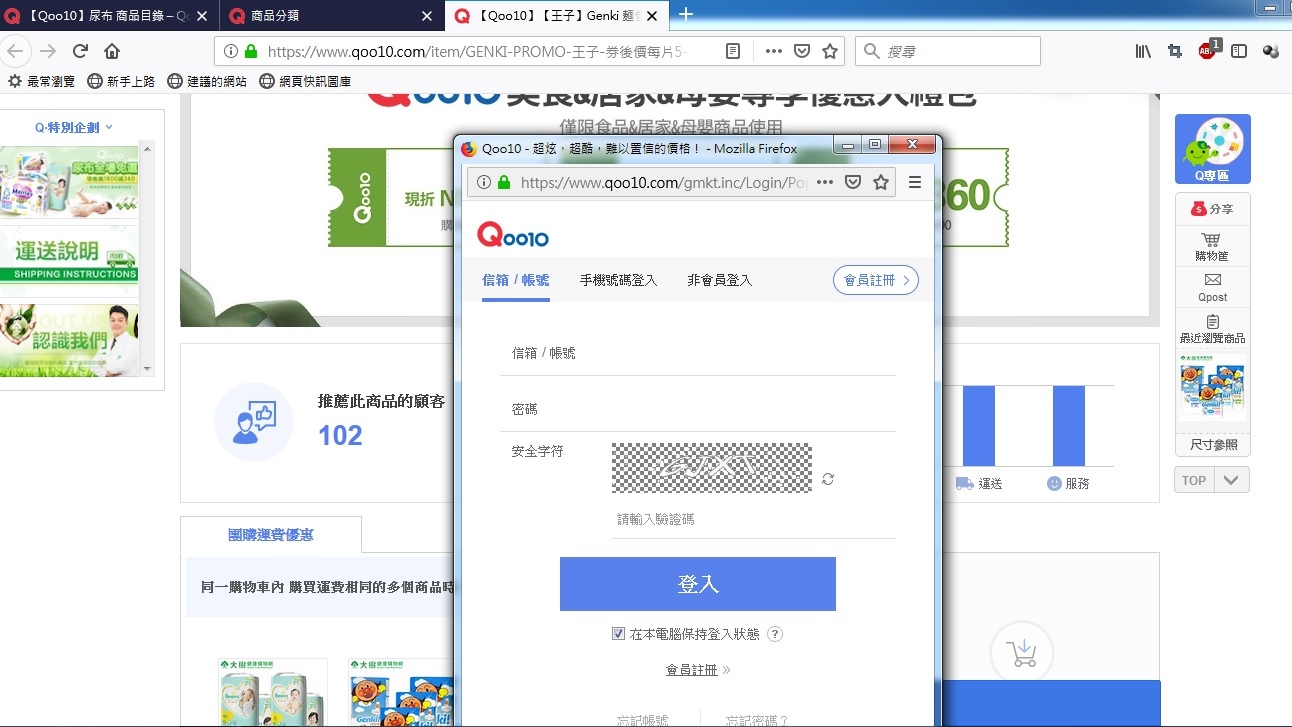Reload the page in the main browser window
1292x727 pixels.
(80, 51)
